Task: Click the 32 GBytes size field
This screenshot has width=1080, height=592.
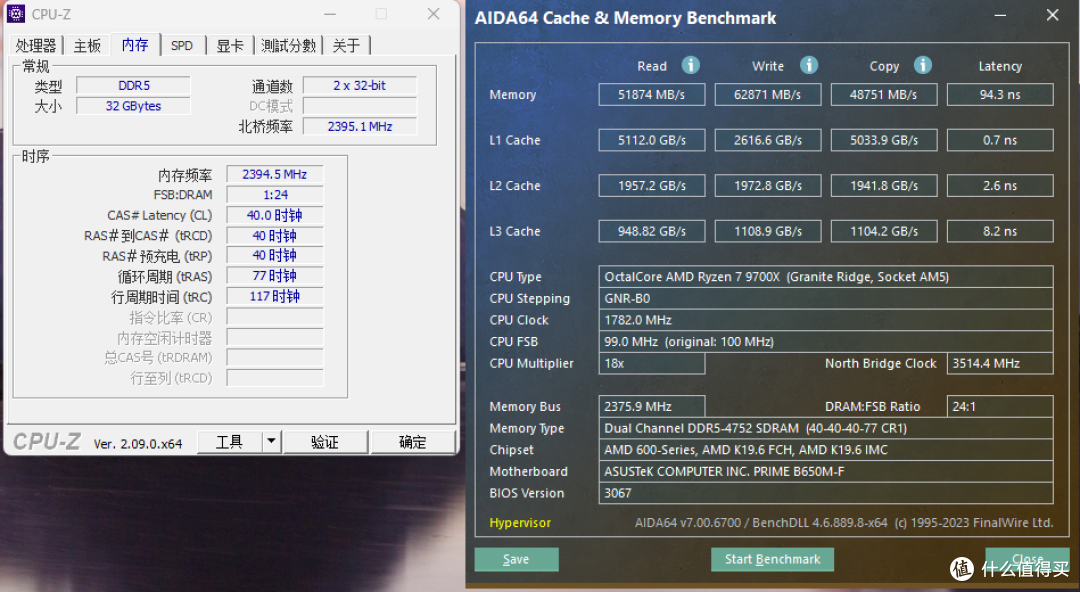Action: 134,106
